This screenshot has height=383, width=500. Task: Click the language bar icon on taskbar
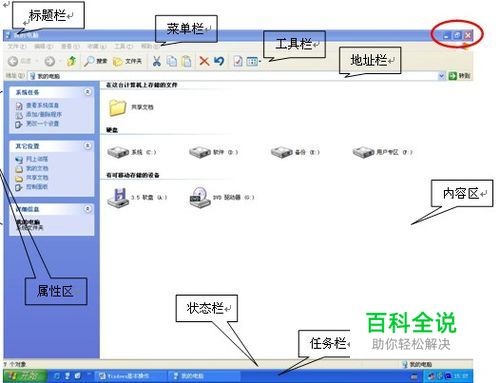coord(414,377)
